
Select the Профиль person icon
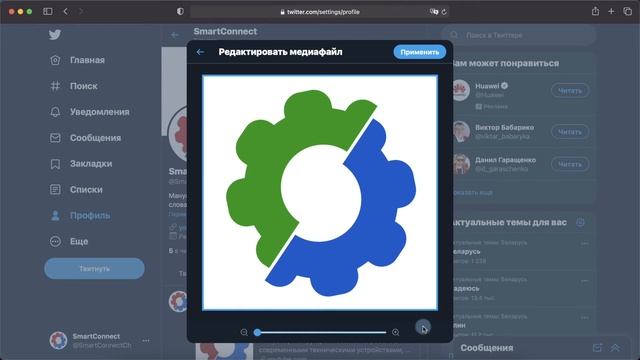pyautogui.click(x=55, y=216)
